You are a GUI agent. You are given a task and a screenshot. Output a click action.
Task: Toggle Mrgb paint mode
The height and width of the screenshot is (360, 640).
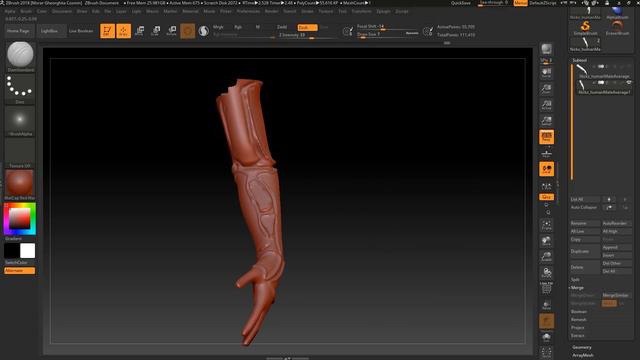tap(218, 27)
